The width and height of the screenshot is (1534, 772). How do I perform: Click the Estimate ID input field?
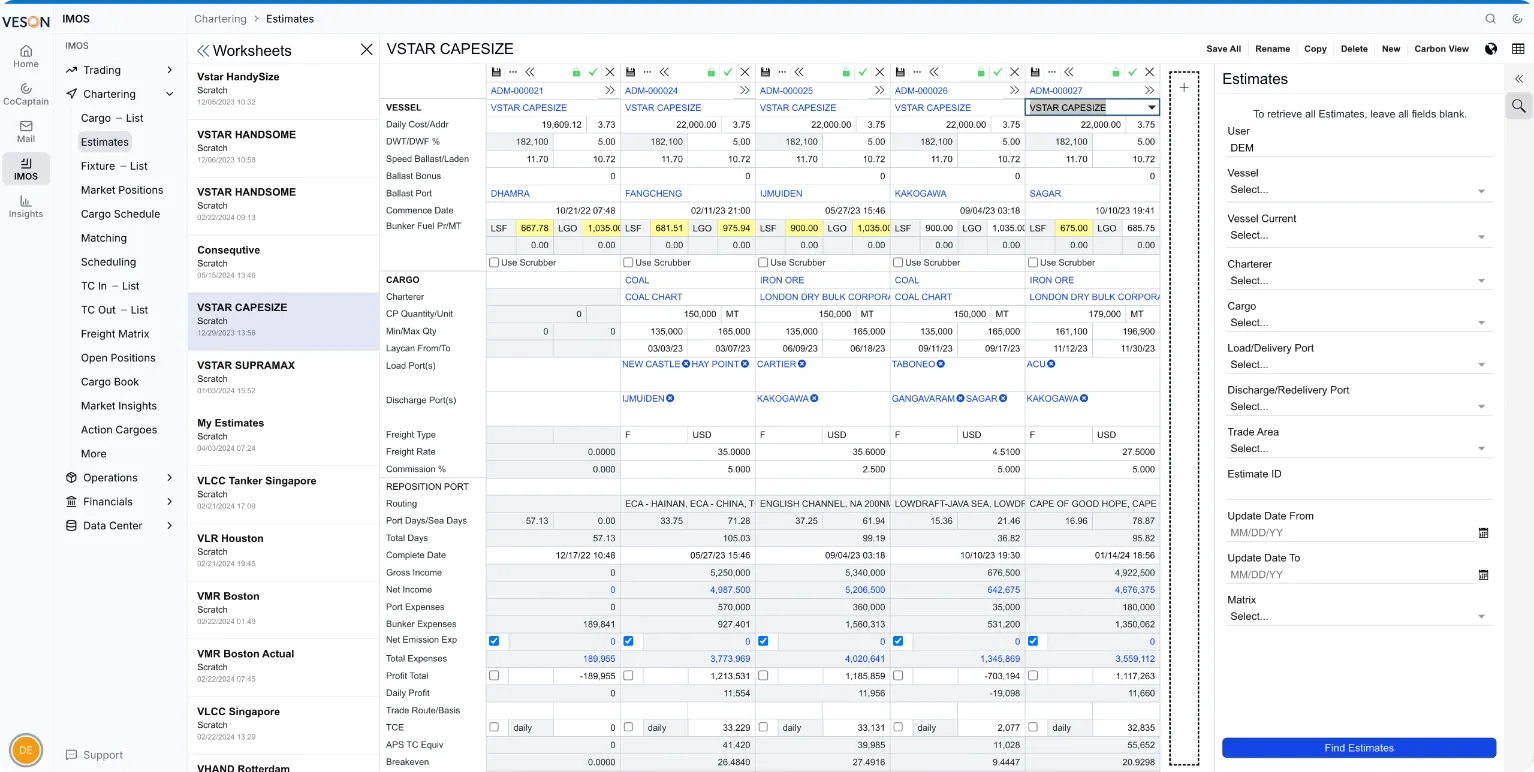[1359, 491]
